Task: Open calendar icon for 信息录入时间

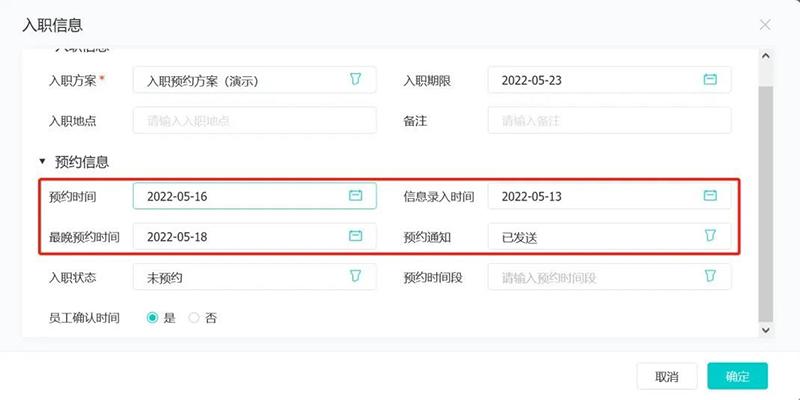Action: click(x=710, y=195)
